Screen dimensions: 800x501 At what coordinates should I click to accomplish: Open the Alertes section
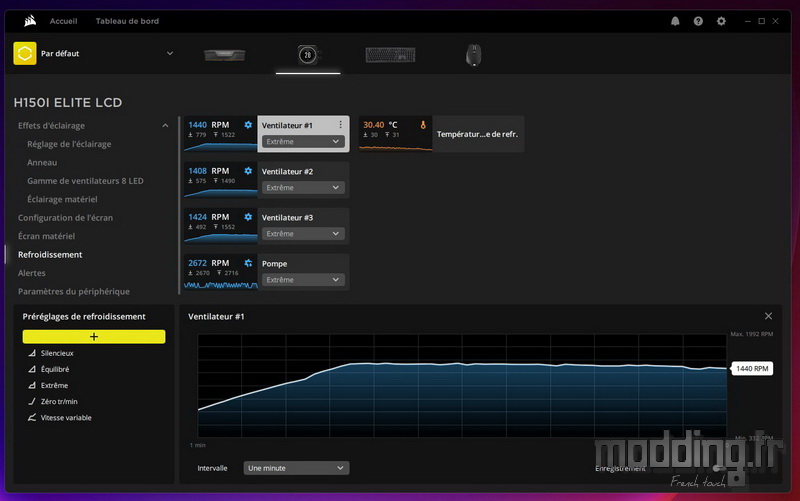(x=32, y=273)
